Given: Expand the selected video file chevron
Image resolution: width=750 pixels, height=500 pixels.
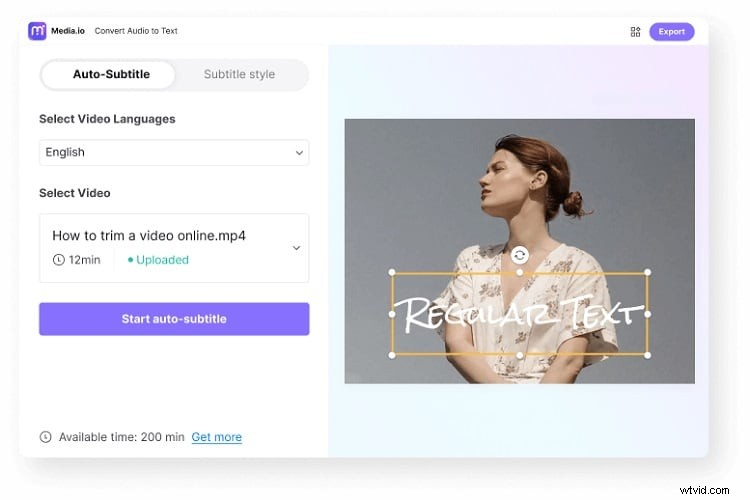Looking at the screenshot, I should pos(297,248).
